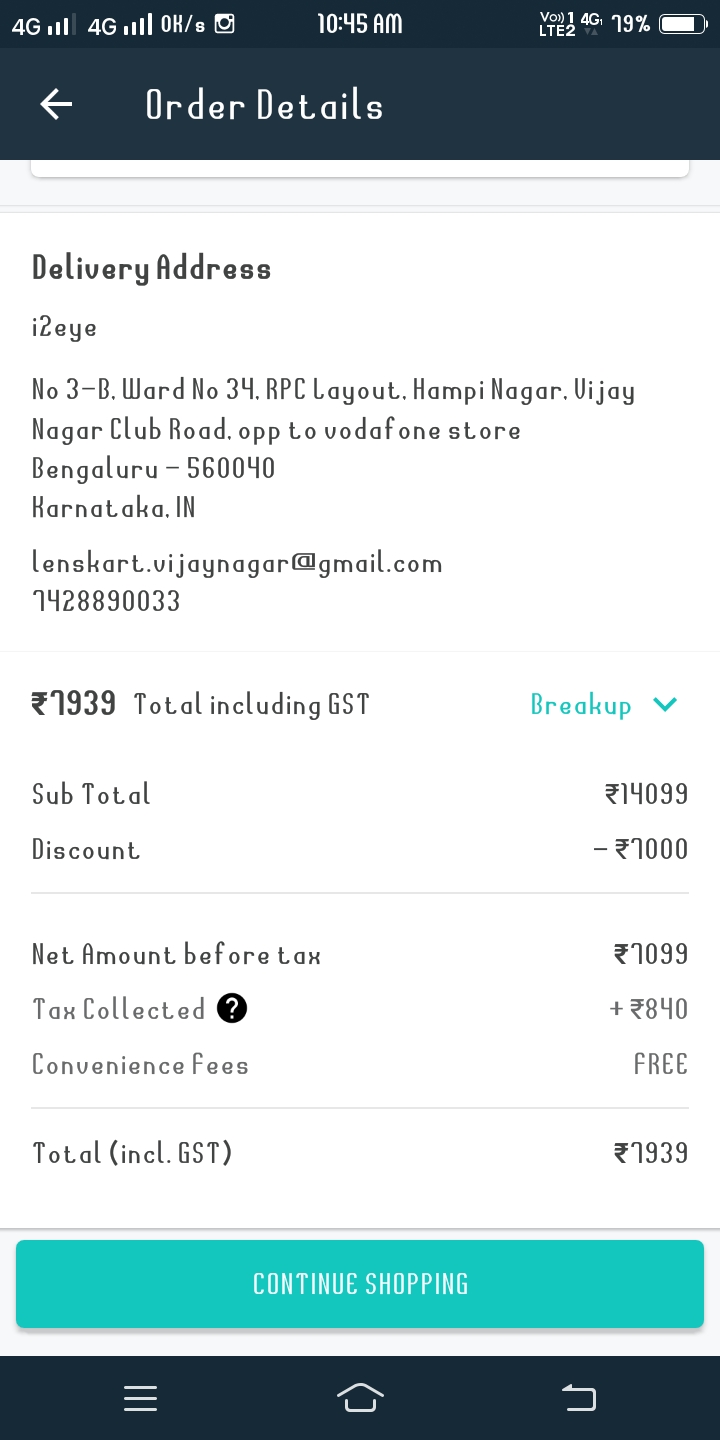720x1440 pixels.
Task: Open Android recent apps menu icon
Action: tap(140, 1398)
